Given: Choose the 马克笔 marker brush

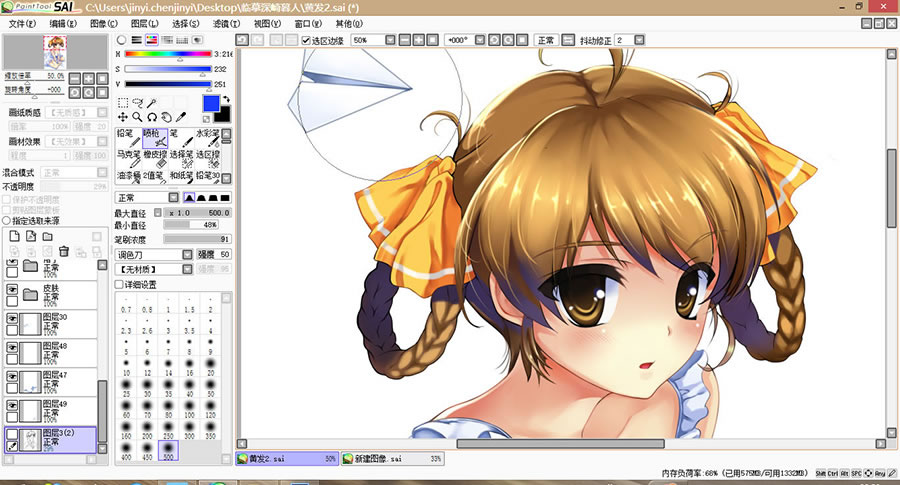Looking at the screenshot, I should pos(128,159).
